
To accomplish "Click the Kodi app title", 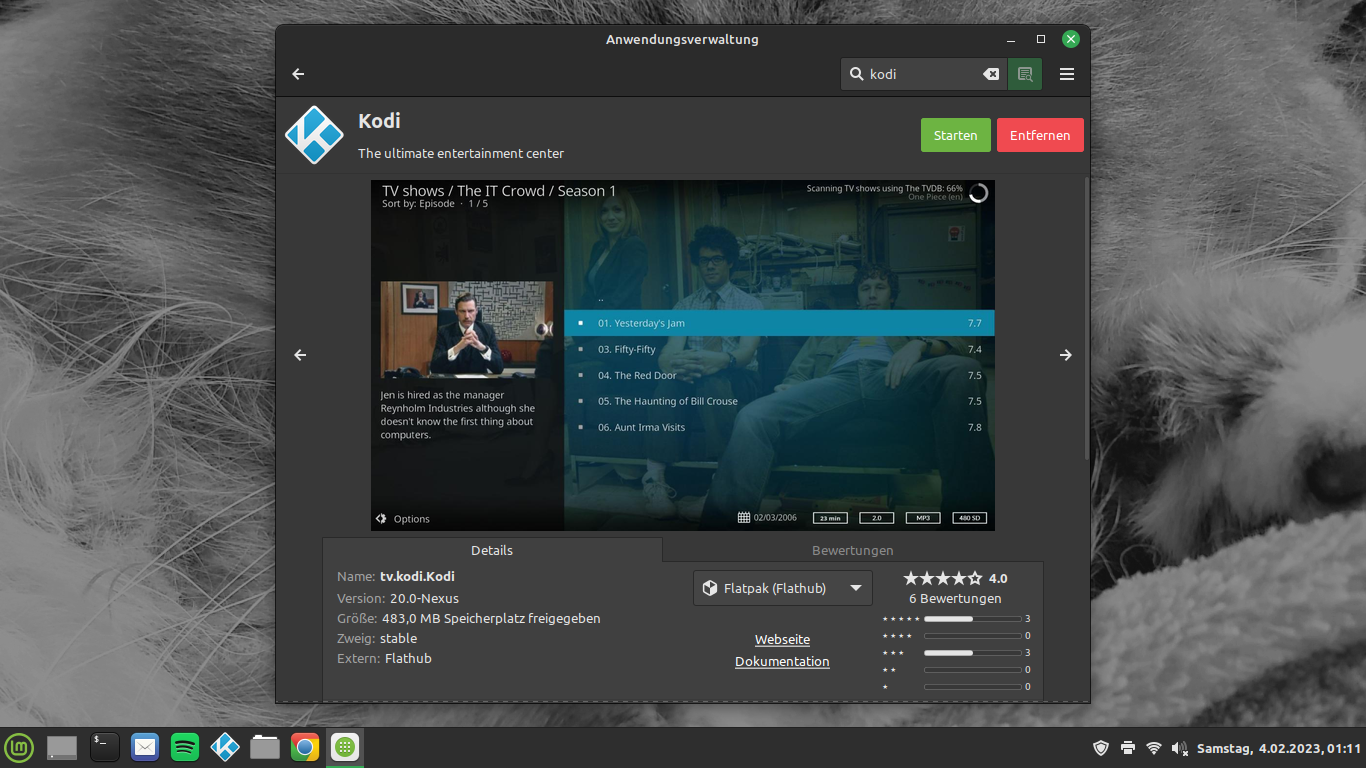I will (379, 121).
